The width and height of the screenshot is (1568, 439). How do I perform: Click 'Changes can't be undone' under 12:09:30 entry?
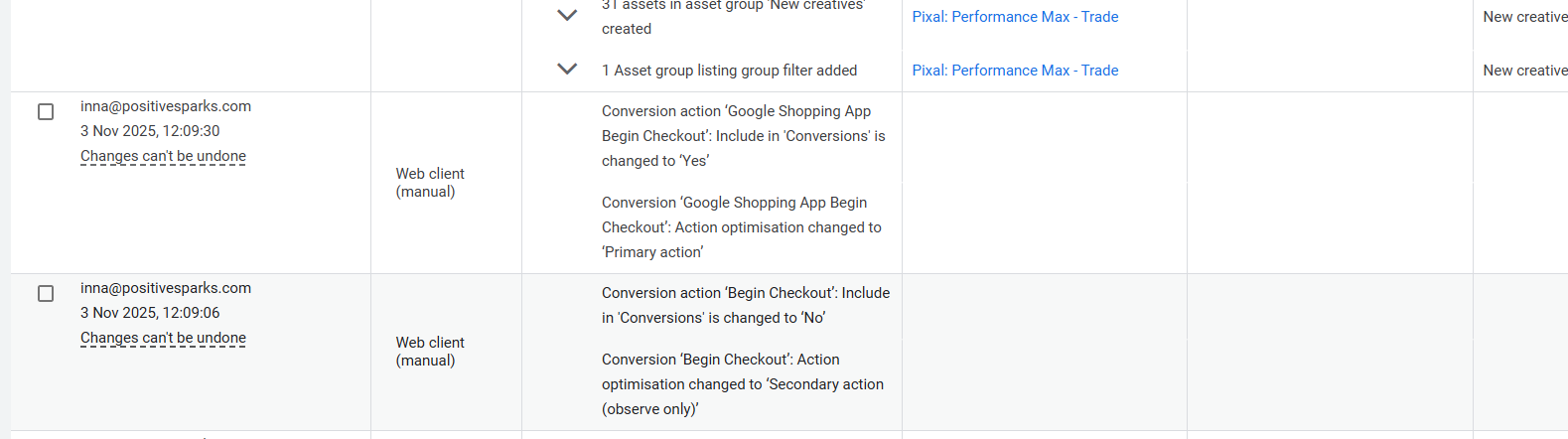coord(163,156)
